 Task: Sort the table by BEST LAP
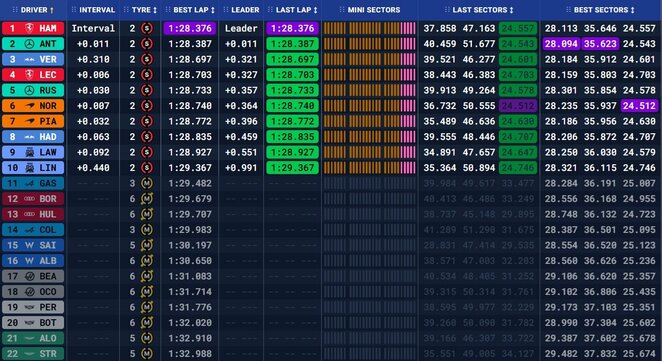(x=190, y=10)
